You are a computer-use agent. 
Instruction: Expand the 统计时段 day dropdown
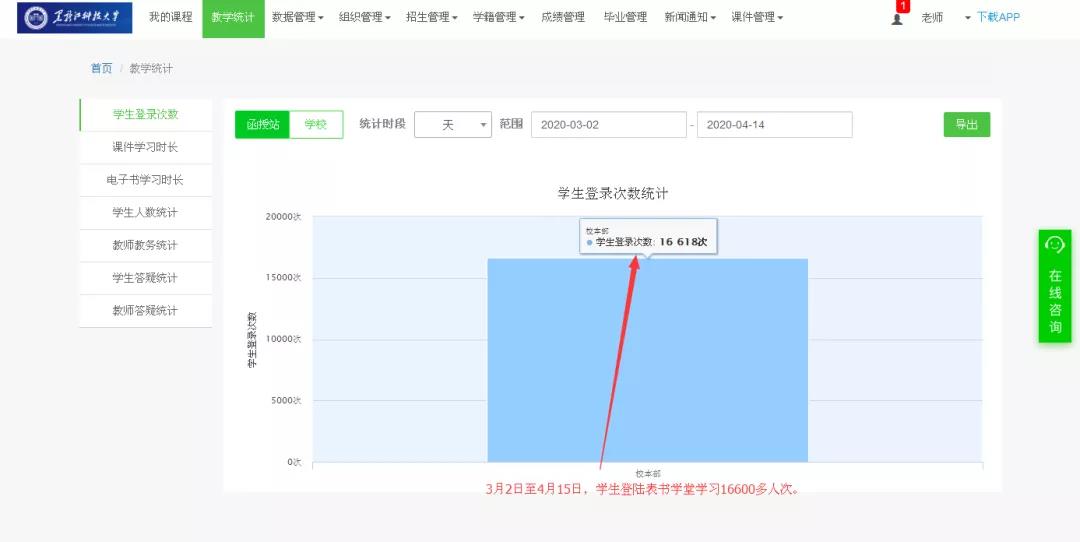(452, 124)
